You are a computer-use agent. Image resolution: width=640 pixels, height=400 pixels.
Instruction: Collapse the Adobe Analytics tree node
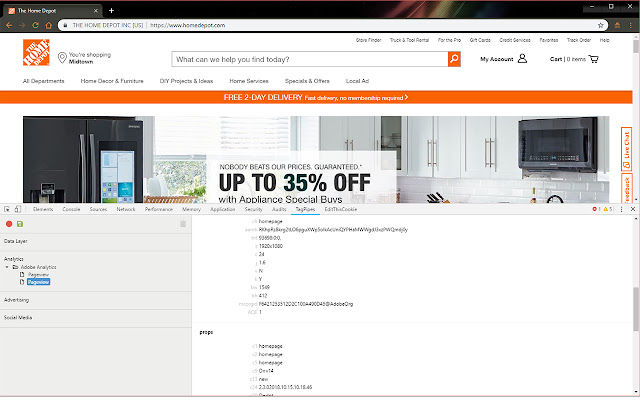(x=7, y=267)
